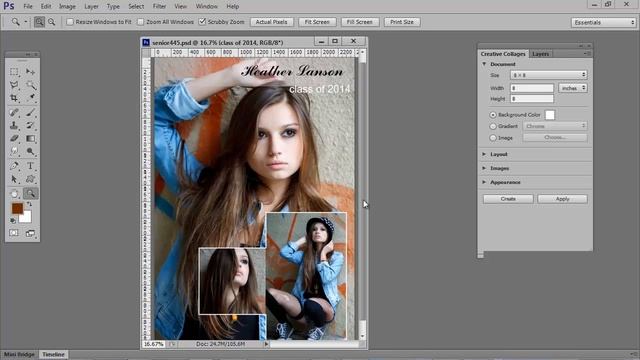Select the Lasso tool

pos(14,85)
